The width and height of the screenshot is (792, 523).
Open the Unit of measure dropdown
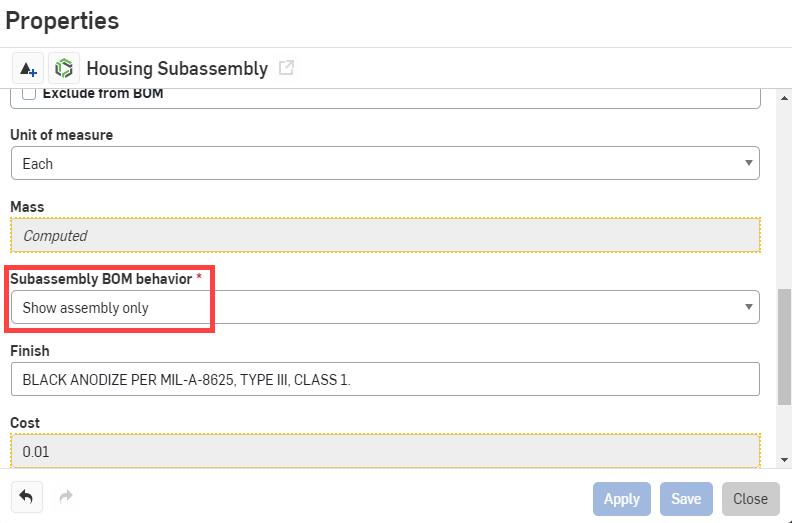[x=384, y=163]
